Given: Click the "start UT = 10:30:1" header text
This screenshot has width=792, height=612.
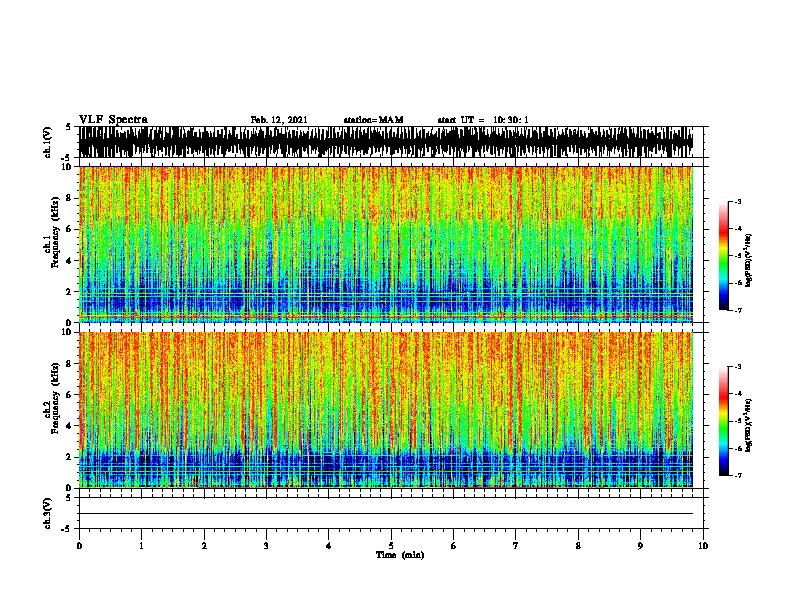Looking at the screenshot, I should tap(483, 120).
